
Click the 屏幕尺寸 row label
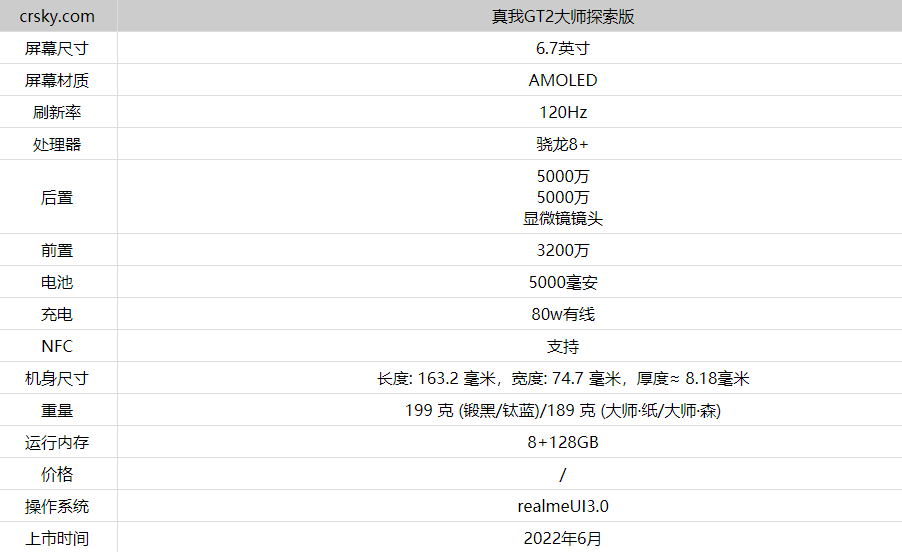tap(57, 48)
